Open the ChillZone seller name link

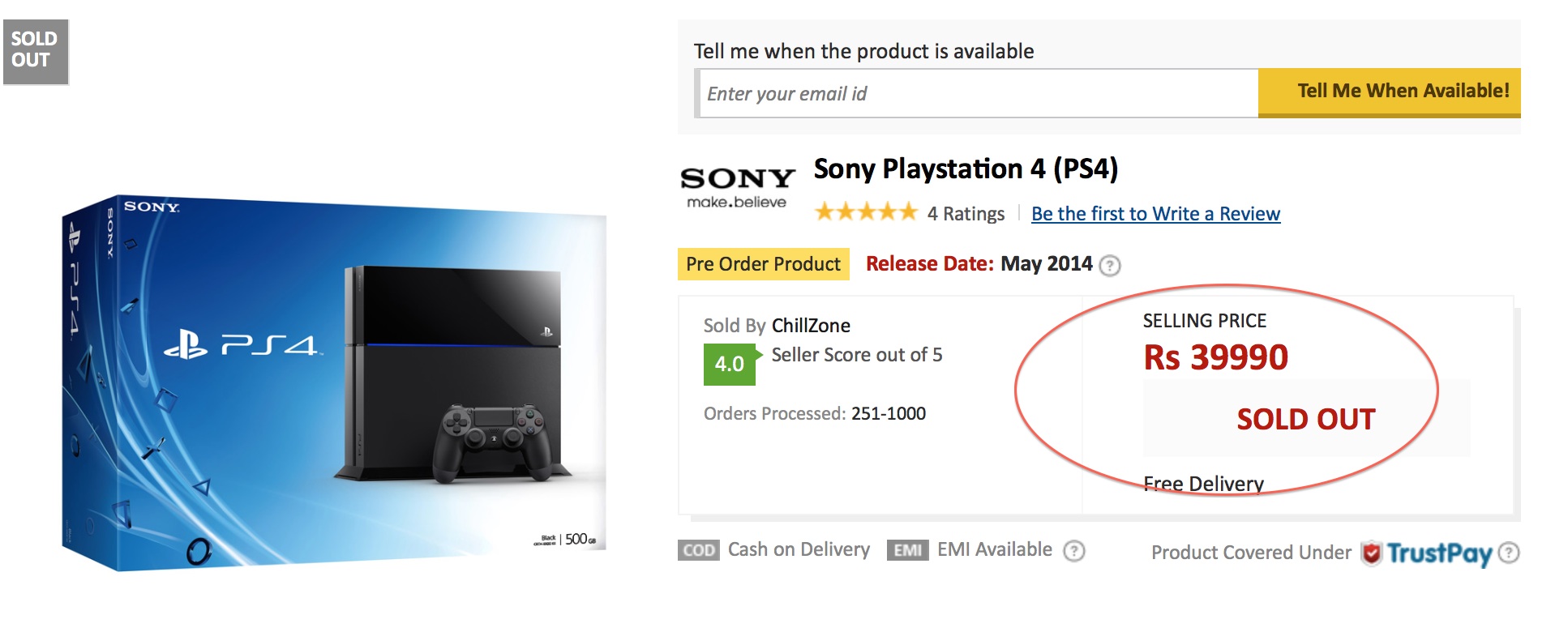pyautogui.click(x=811, y=326)
